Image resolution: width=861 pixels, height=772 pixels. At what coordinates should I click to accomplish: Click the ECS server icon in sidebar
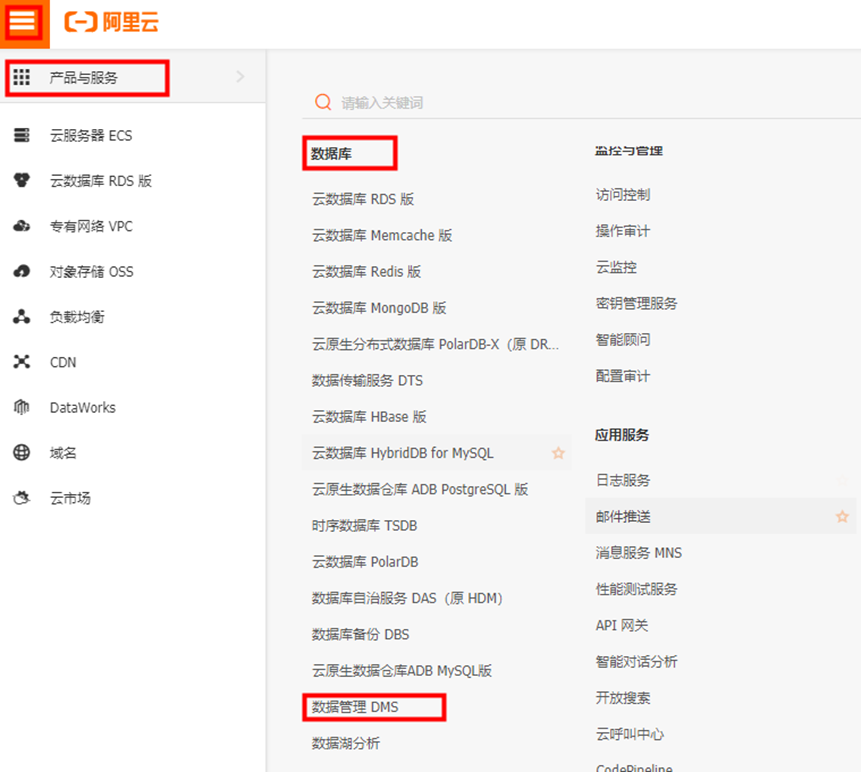[x=21, y=135]
